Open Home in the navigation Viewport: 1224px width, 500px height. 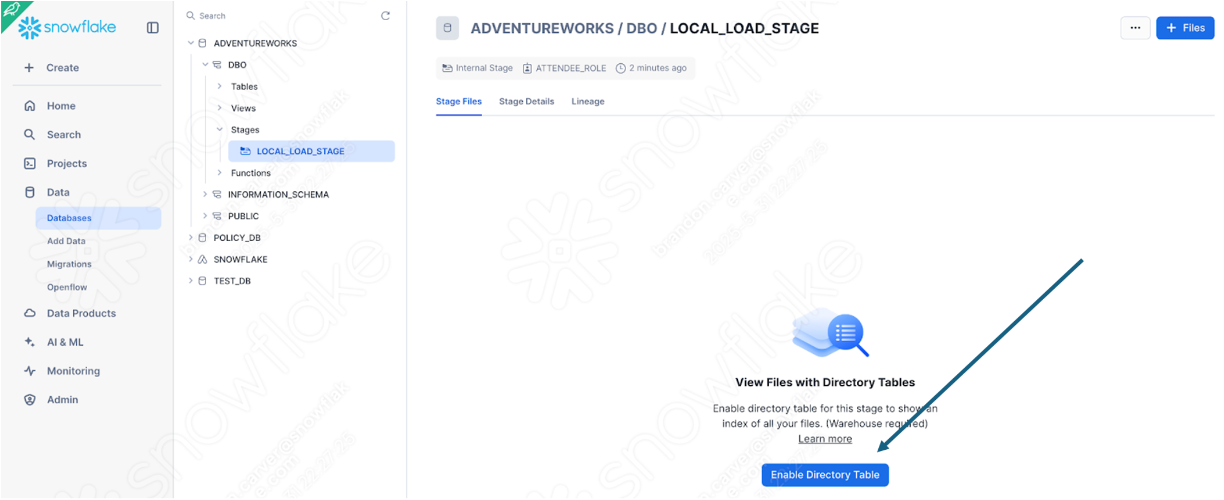click(61, 106)
